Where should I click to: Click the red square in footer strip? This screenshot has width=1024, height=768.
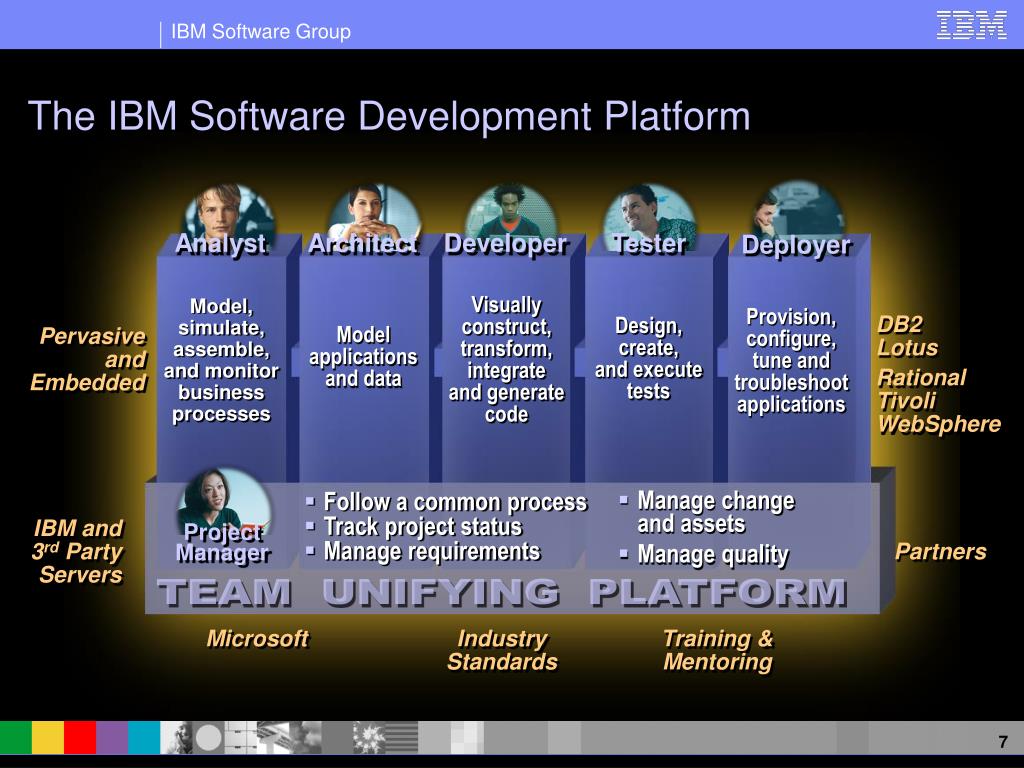tap(80, 737)
